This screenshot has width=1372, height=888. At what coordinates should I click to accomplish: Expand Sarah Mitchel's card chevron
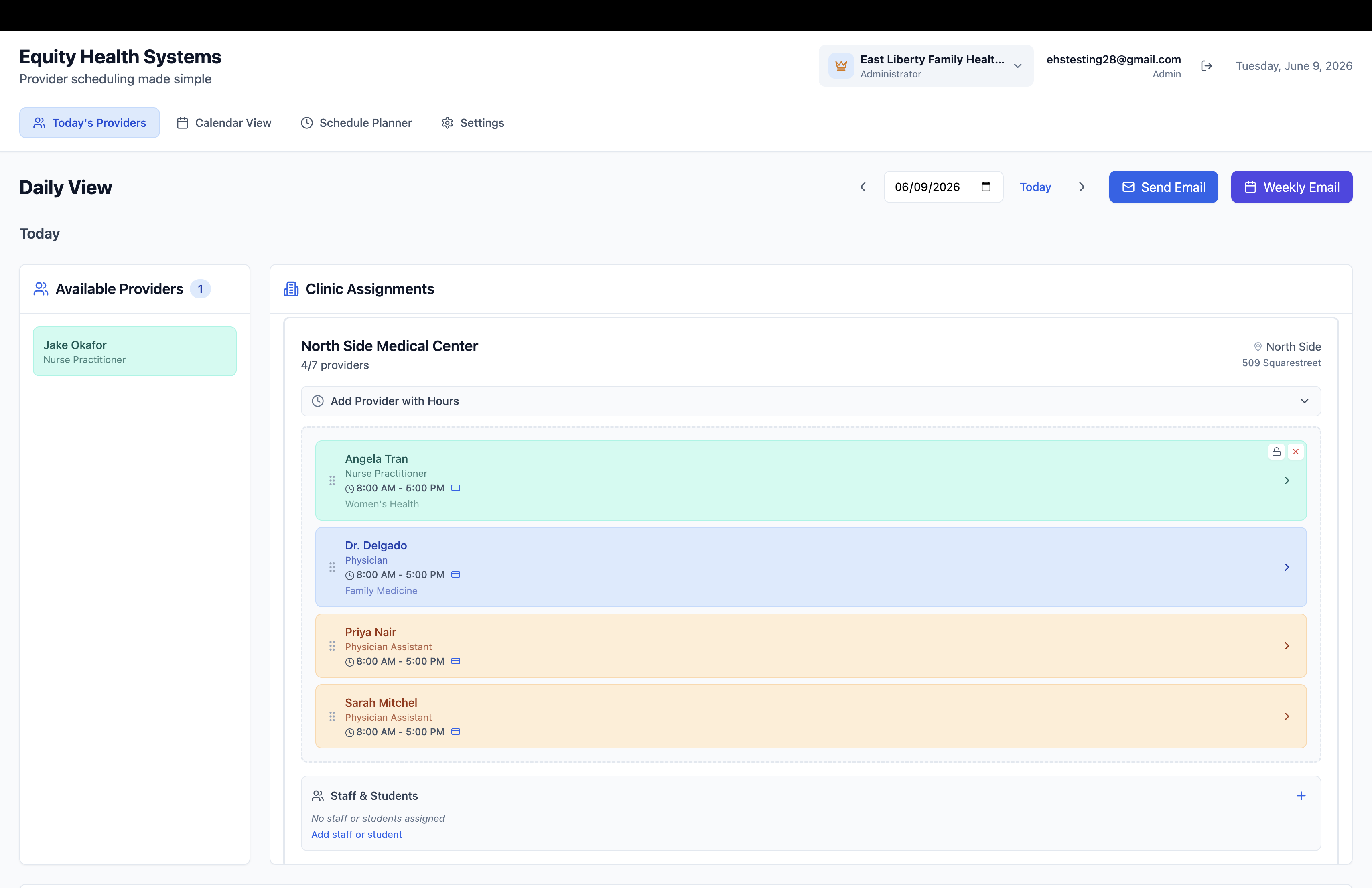1287,716
